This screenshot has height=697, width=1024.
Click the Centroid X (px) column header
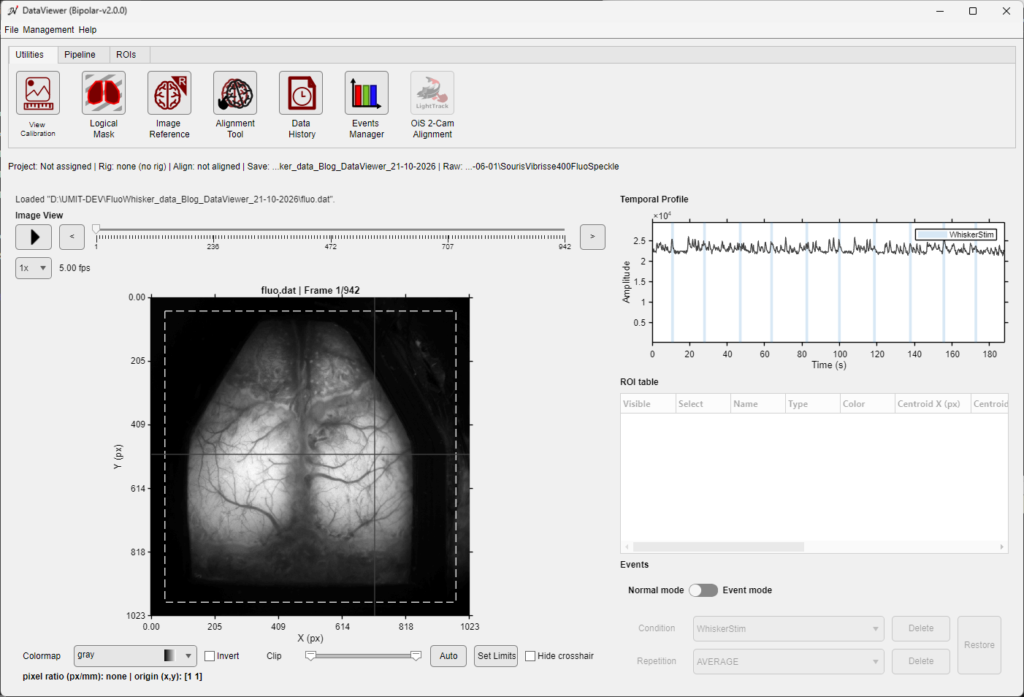[x=933, y=404]
